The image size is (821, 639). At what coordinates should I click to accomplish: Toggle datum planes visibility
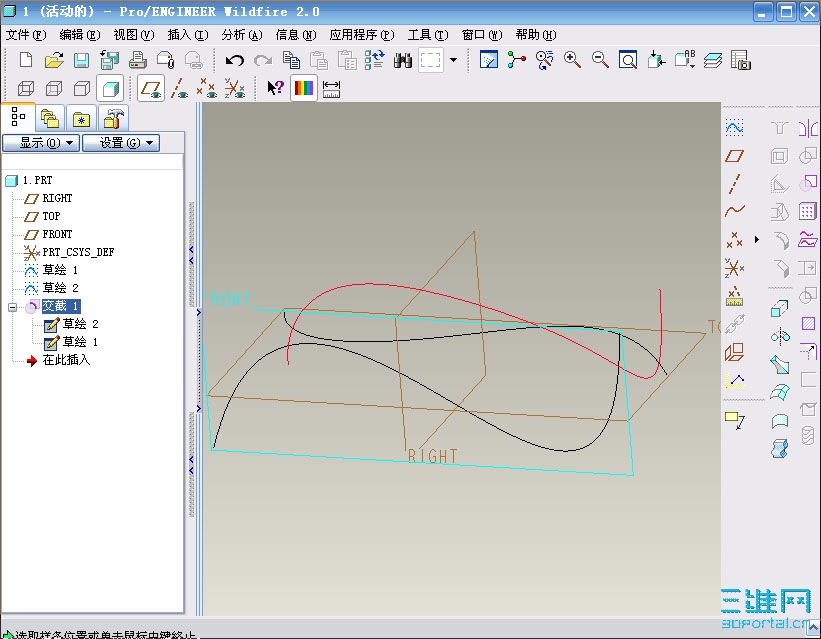click(151, 88)
